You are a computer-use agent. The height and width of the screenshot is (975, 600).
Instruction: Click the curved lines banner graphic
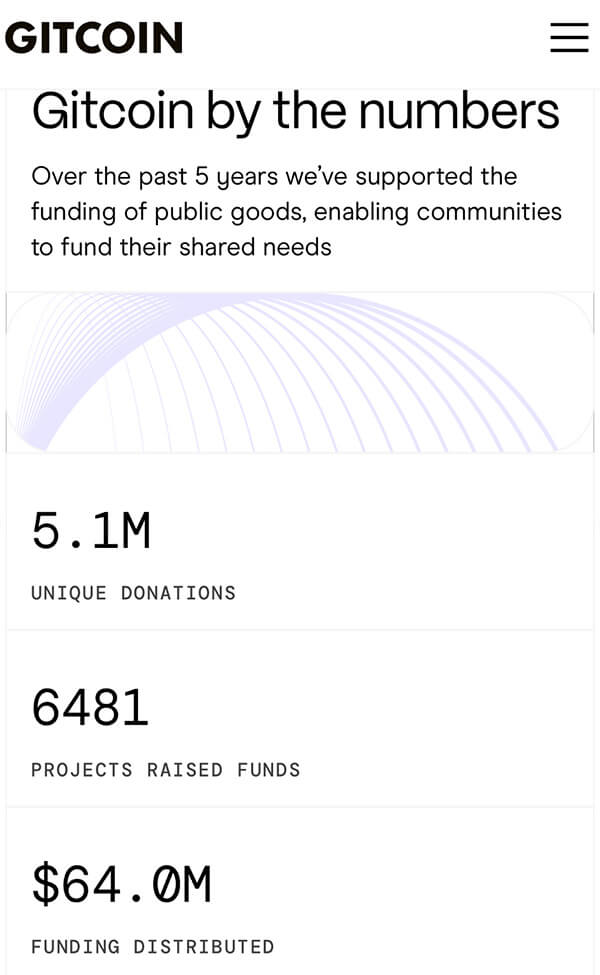click(x=300, y=372)
